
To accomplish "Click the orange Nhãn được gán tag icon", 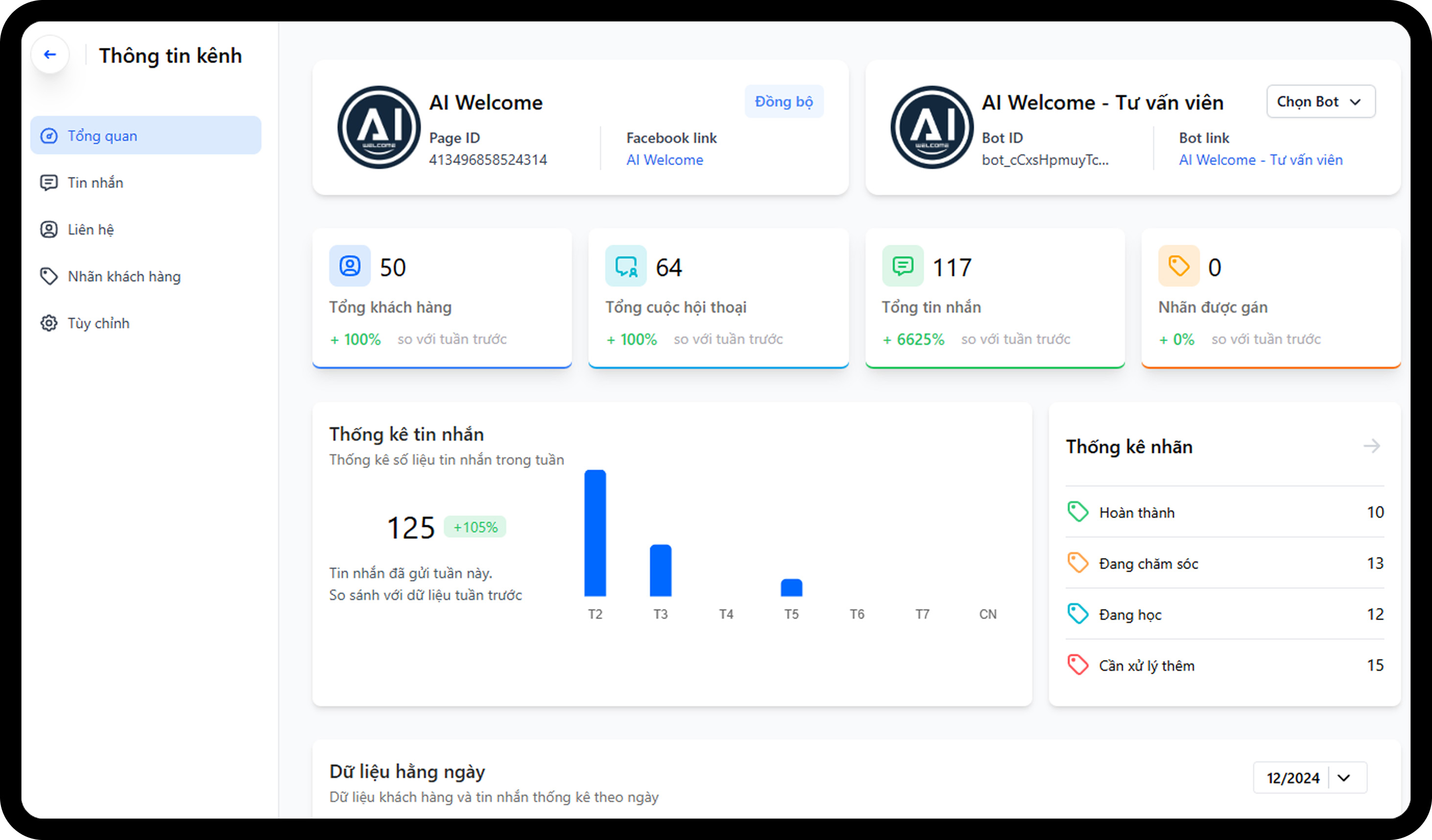I will [1178, 266].
